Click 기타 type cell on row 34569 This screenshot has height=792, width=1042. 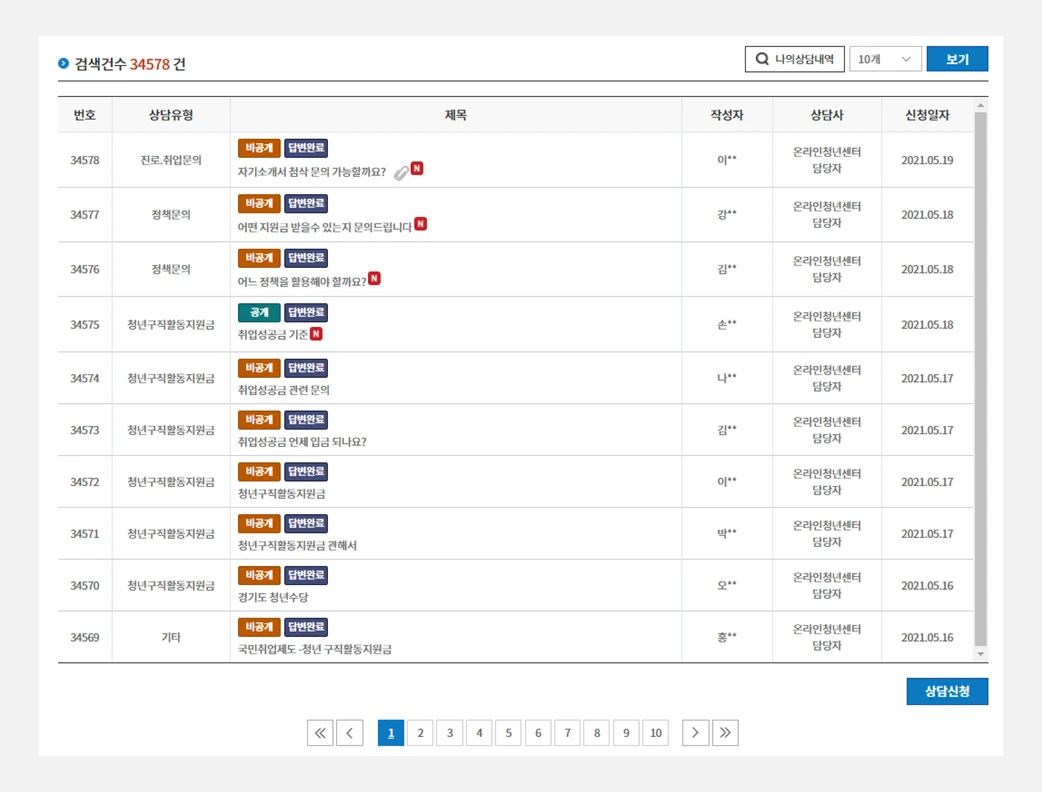coord(171,637)
